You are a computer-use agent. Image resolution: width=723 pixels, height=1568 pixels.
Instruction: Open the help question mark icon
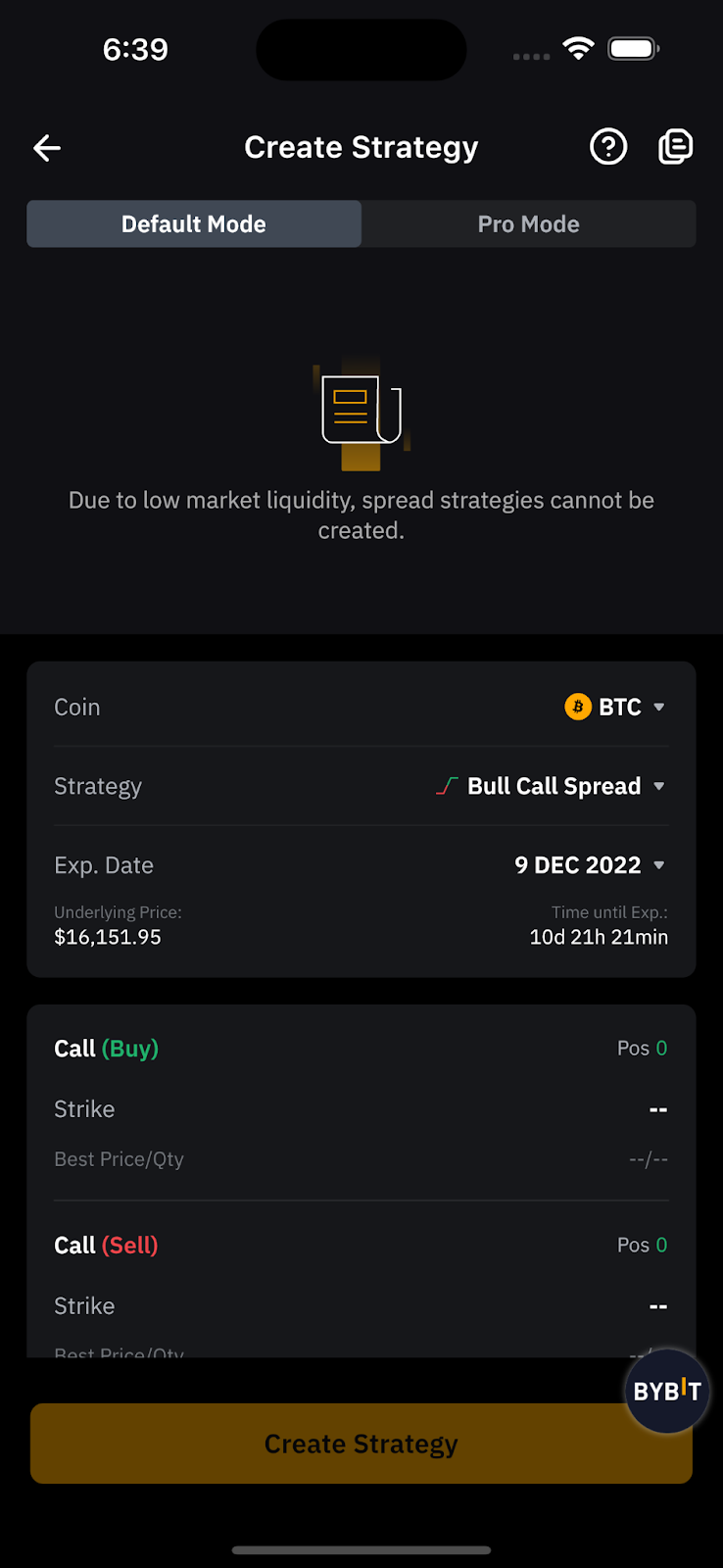tap(608, 147)
